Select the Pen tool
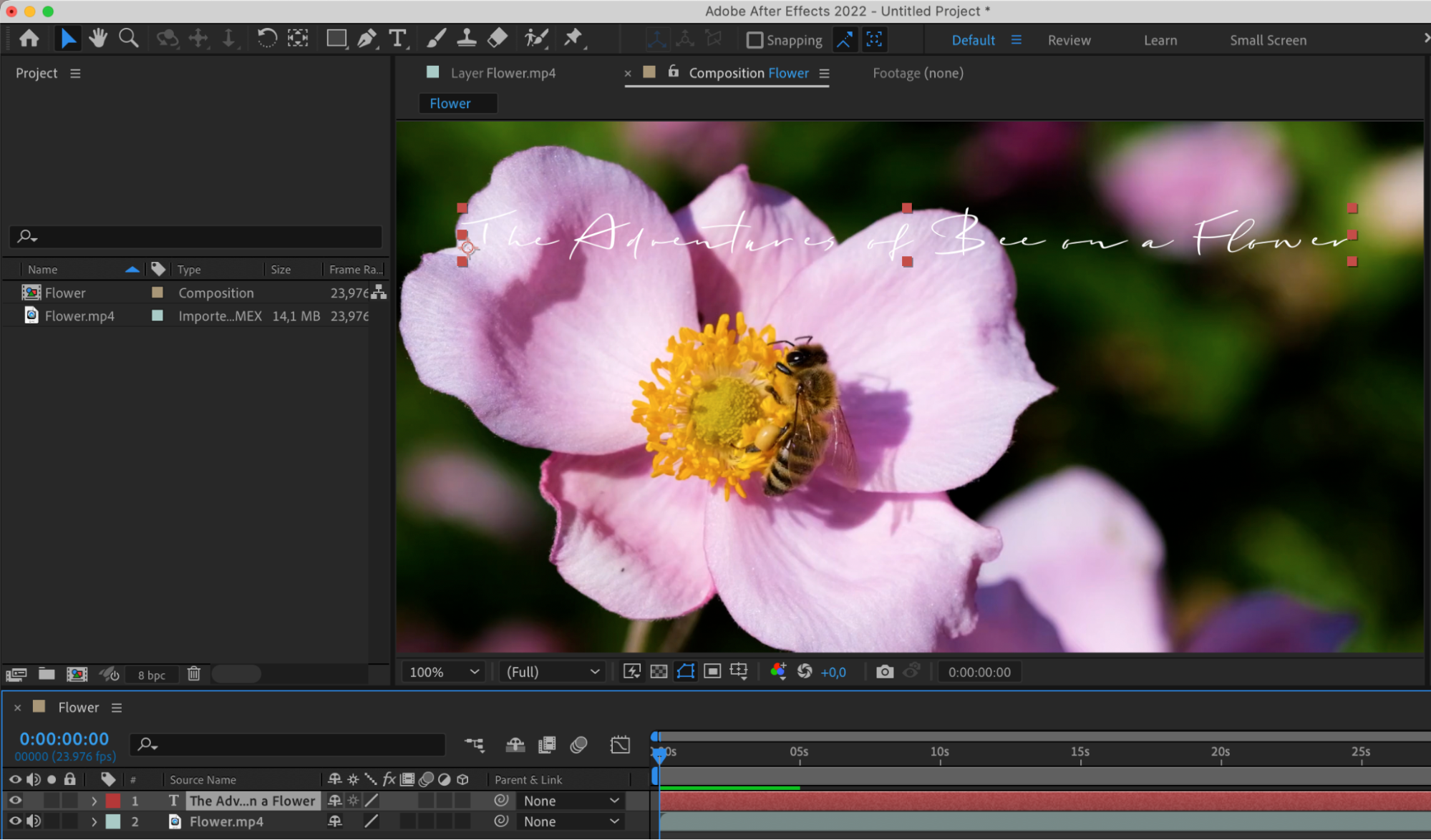1431x840 pixels. coord(367,39)
